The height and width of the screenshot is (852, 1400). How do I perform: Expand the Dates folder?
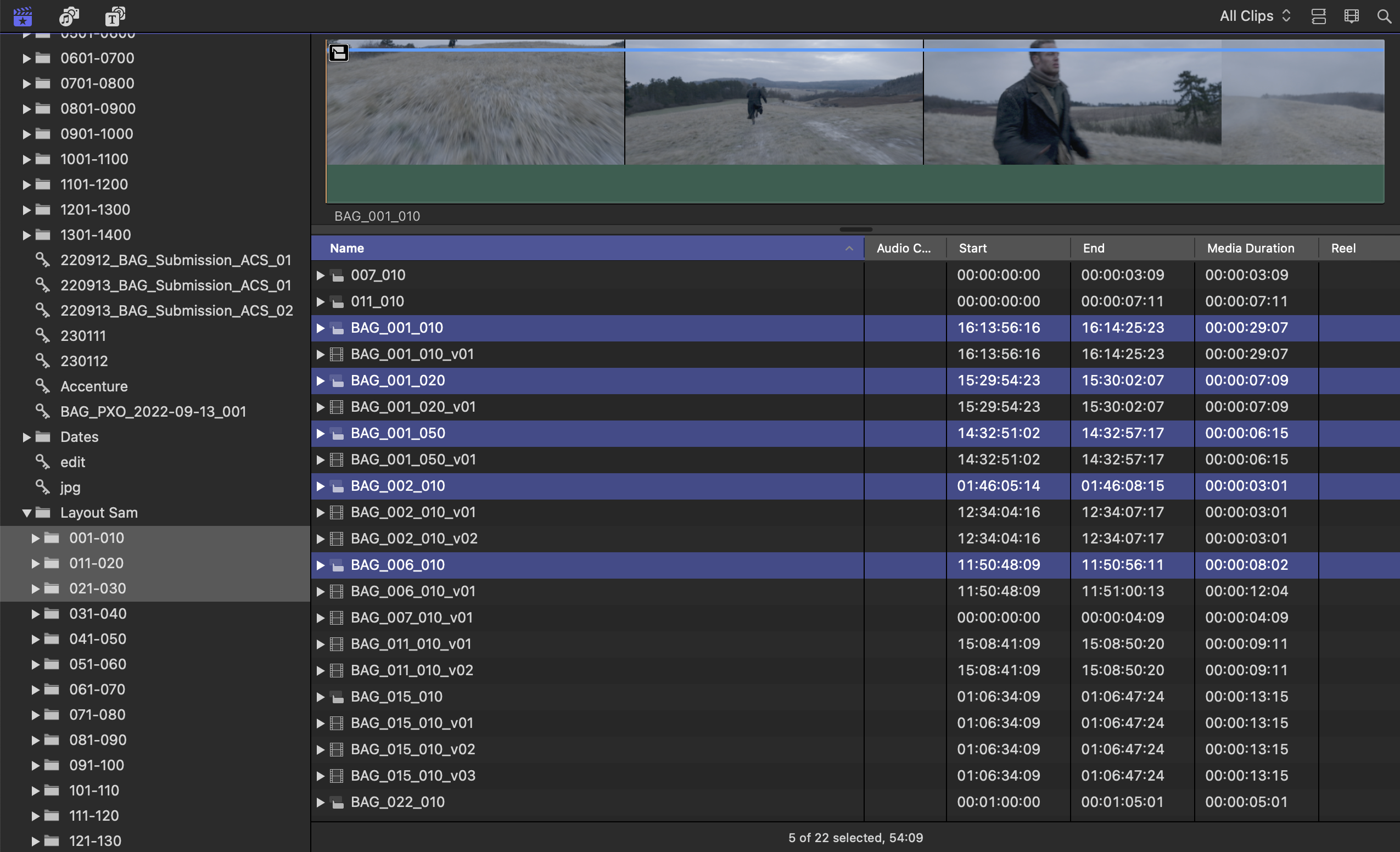pyautogui.click(x=26, y=437)
